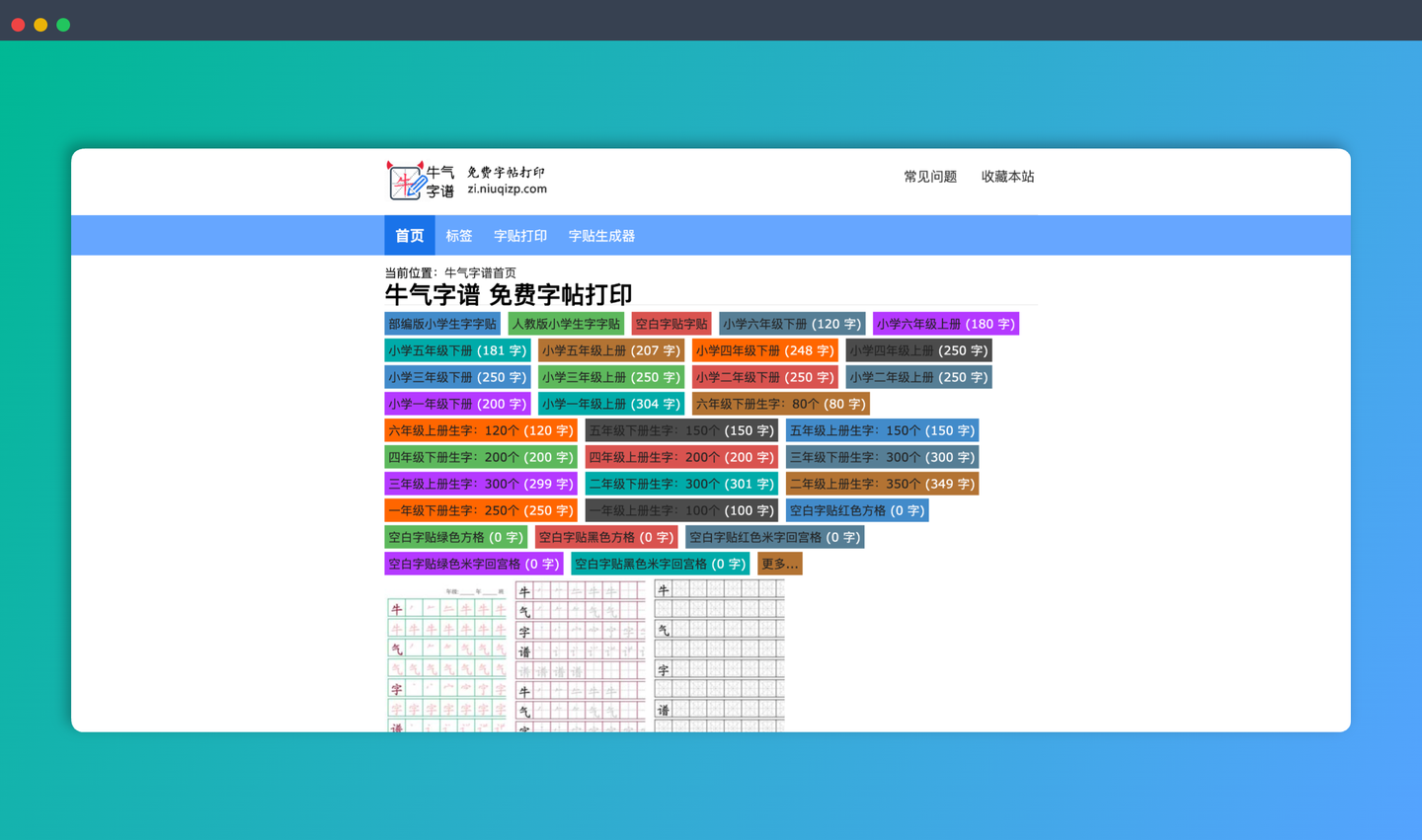Screen dimensions: 1422x840
Task: Click the 更多... link
Action: (780, 563)
